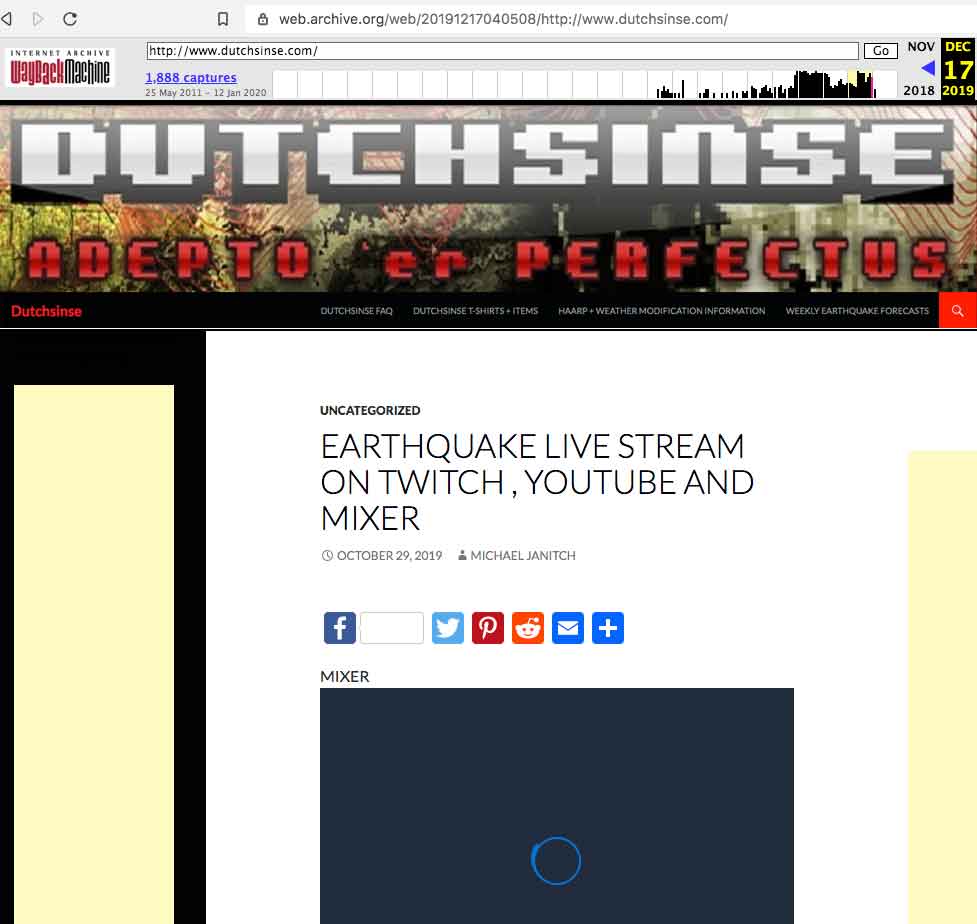The width and height of the screenshot is (977, 924).
Task: Open the blue plus more-sharing button
Action: pos(608,628)
